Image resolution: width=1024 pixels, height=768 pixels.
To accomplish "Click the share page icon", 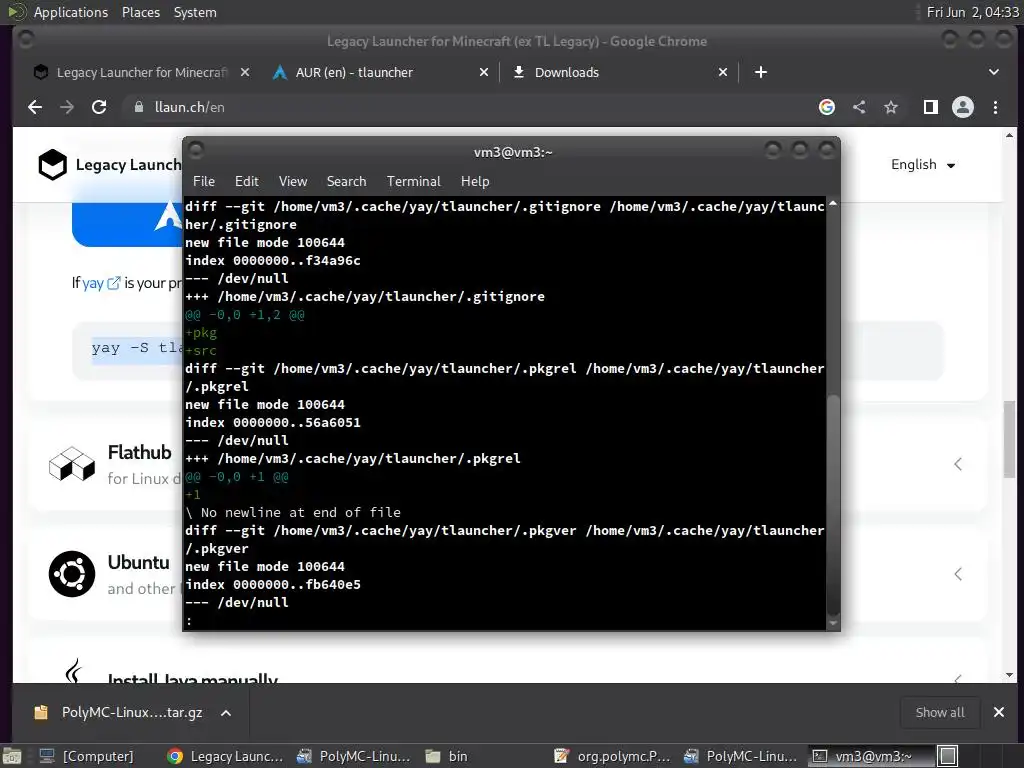I will tap(859, 107).
